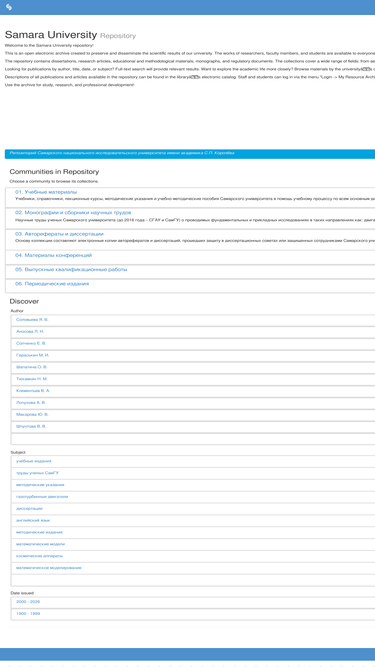Viewport: 375px width, 667px height.
Task: Filter by subject математическое моделирование
Action: coord(49,568)
